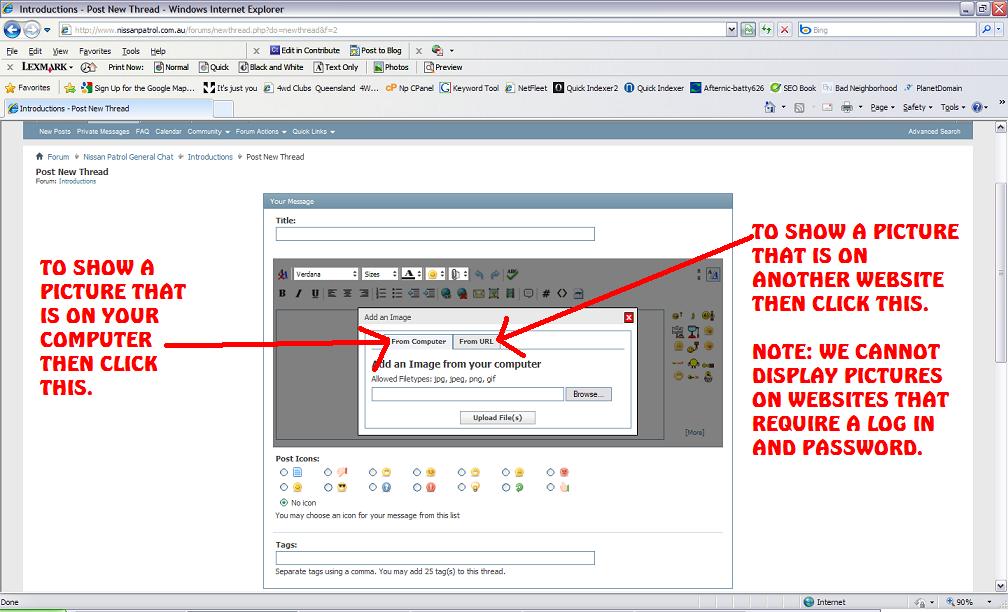The height and width of the screenshot is (612, 1008).
Task: Click the [More] smilies link
Action: (694, 432)
